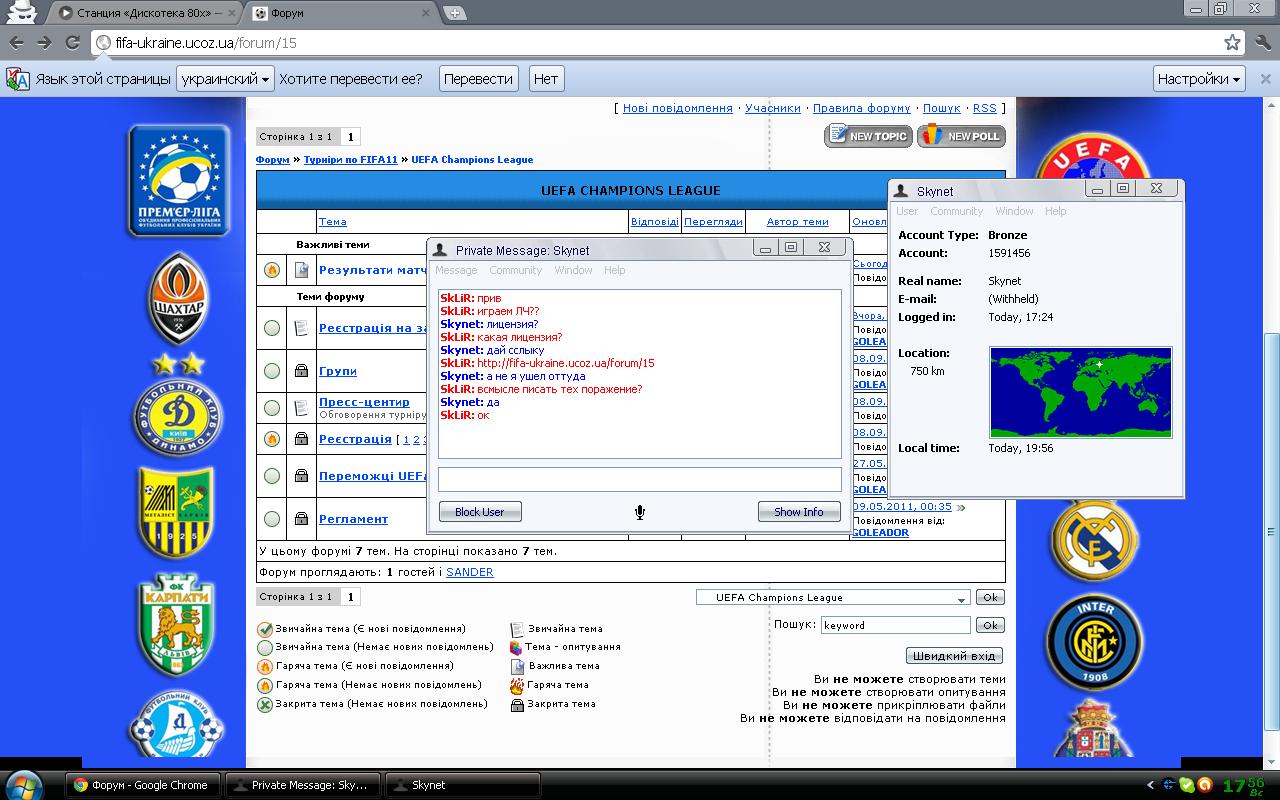Open the User menu in the Skynet window

point(907,211)
